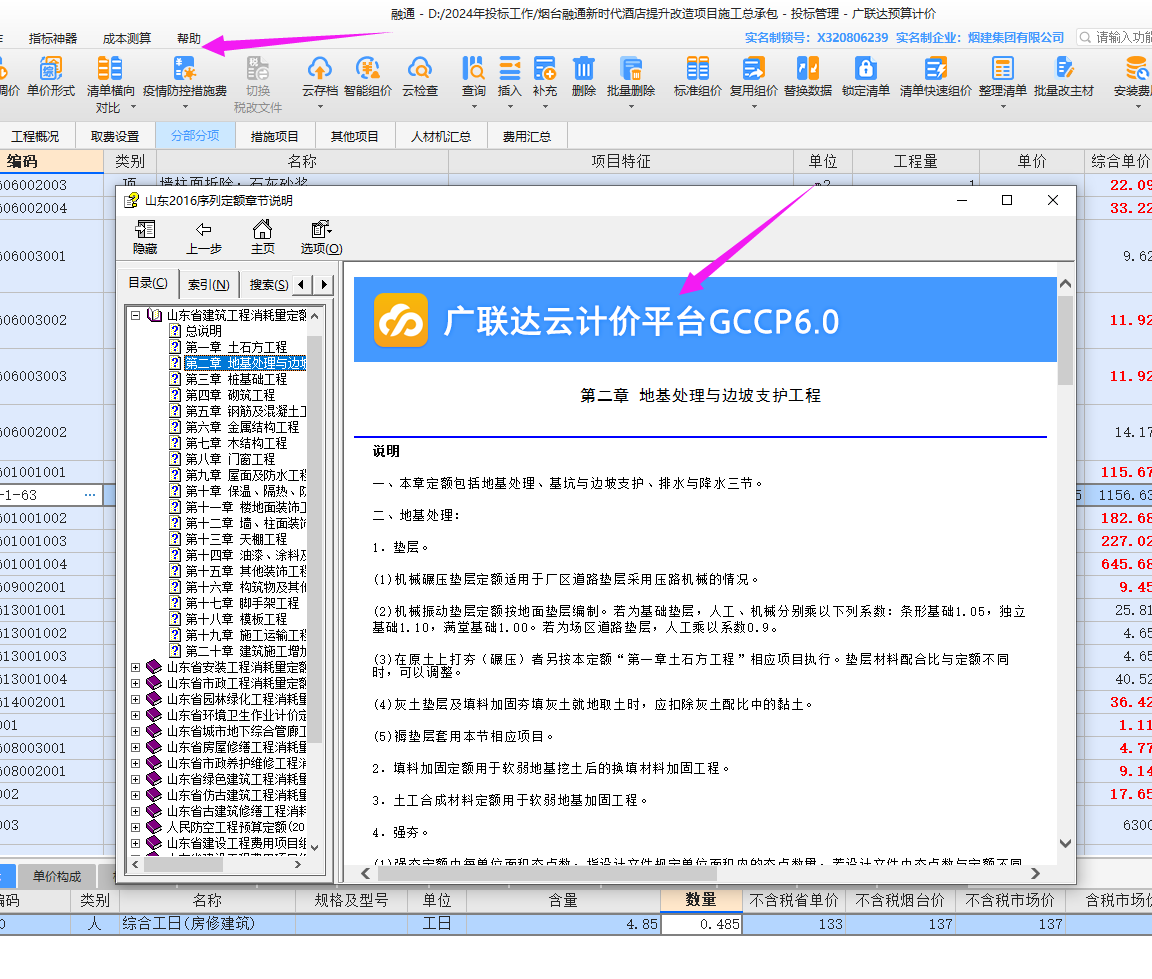Select 索引(N) tab in help window

click(x=209, y=284)
